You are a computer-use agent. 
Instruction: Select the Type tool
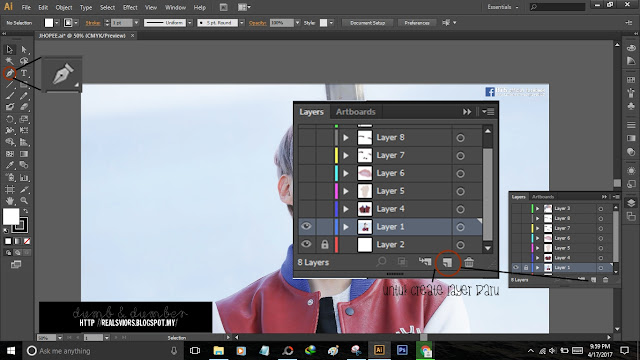click(x=24, y=73)
